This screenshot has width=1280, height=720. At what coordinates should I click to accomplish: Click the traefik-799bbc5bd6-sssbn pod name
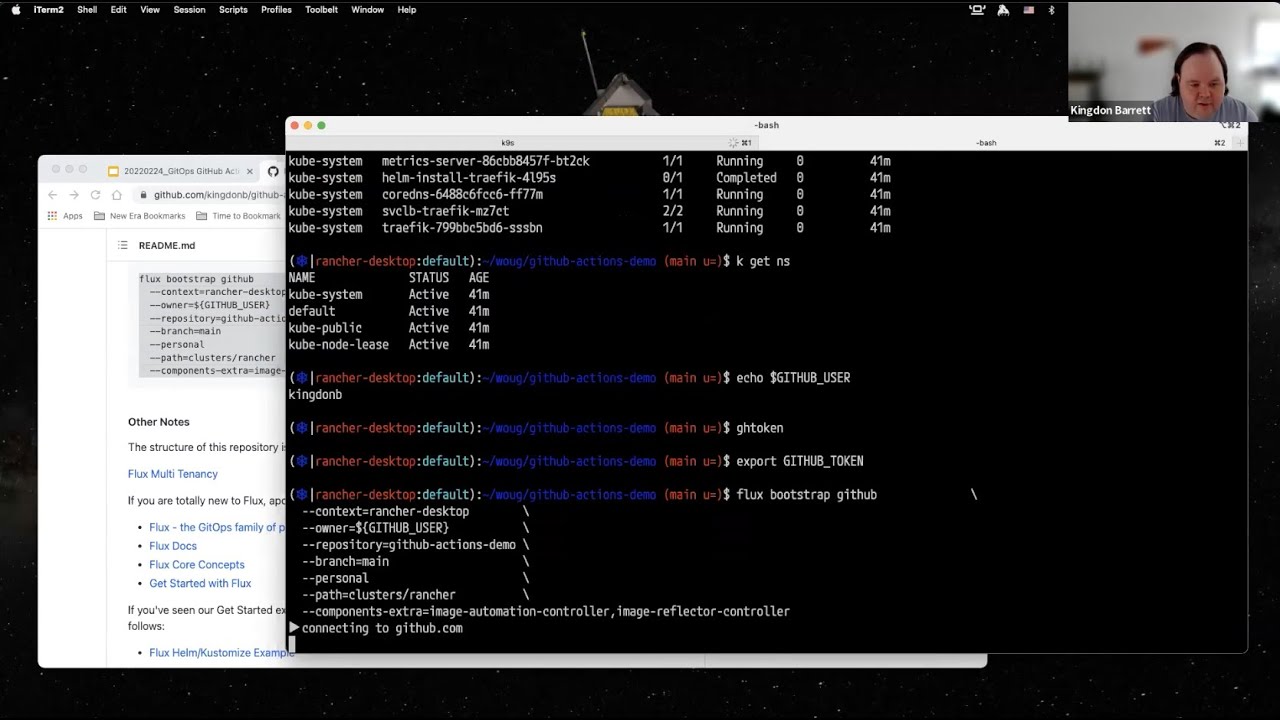click(462, 228)
